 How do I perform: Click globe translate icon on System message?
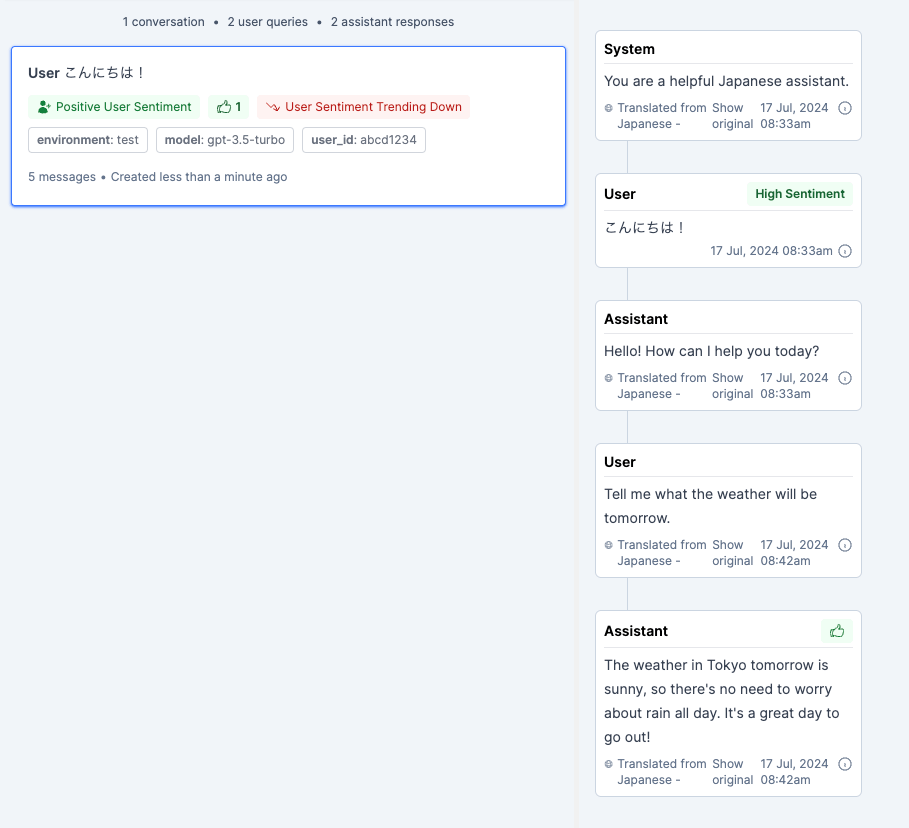coord(608,108)
